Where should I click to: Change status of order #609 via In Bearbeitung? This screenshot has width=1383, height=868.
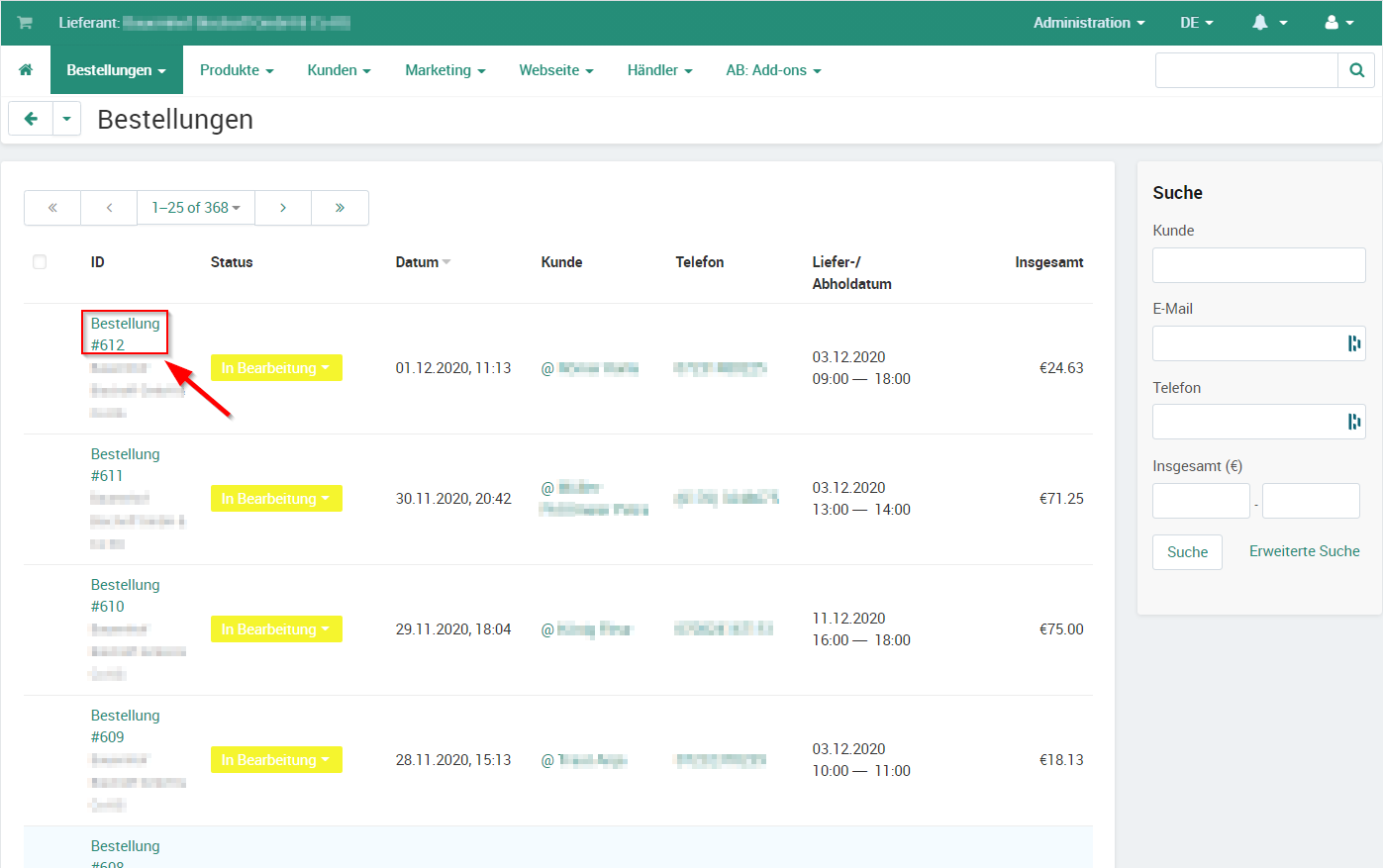coord(276,760)
